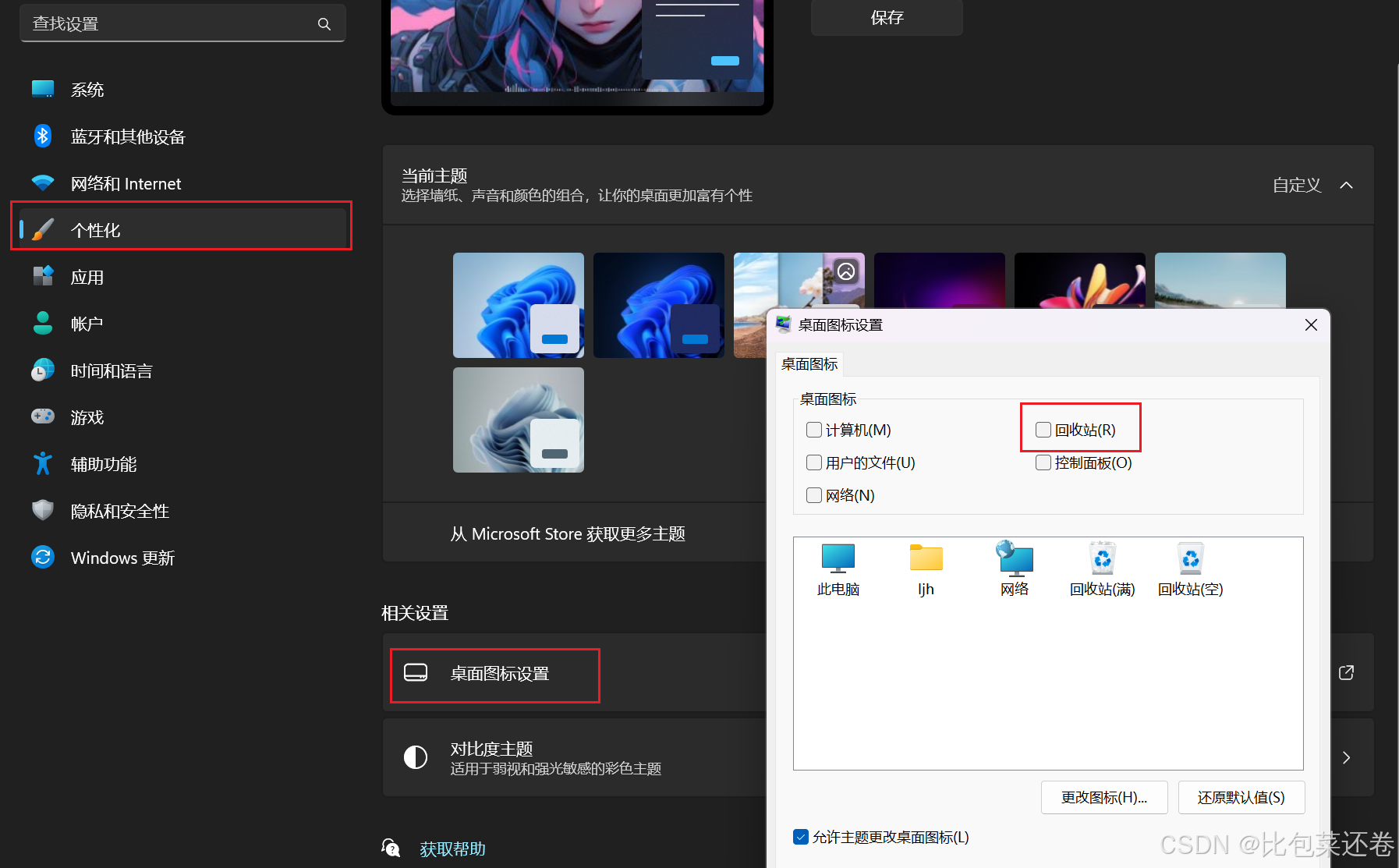Select the dark blue Windows bloom theme
1399x868 pixels.
pos(659,305)
